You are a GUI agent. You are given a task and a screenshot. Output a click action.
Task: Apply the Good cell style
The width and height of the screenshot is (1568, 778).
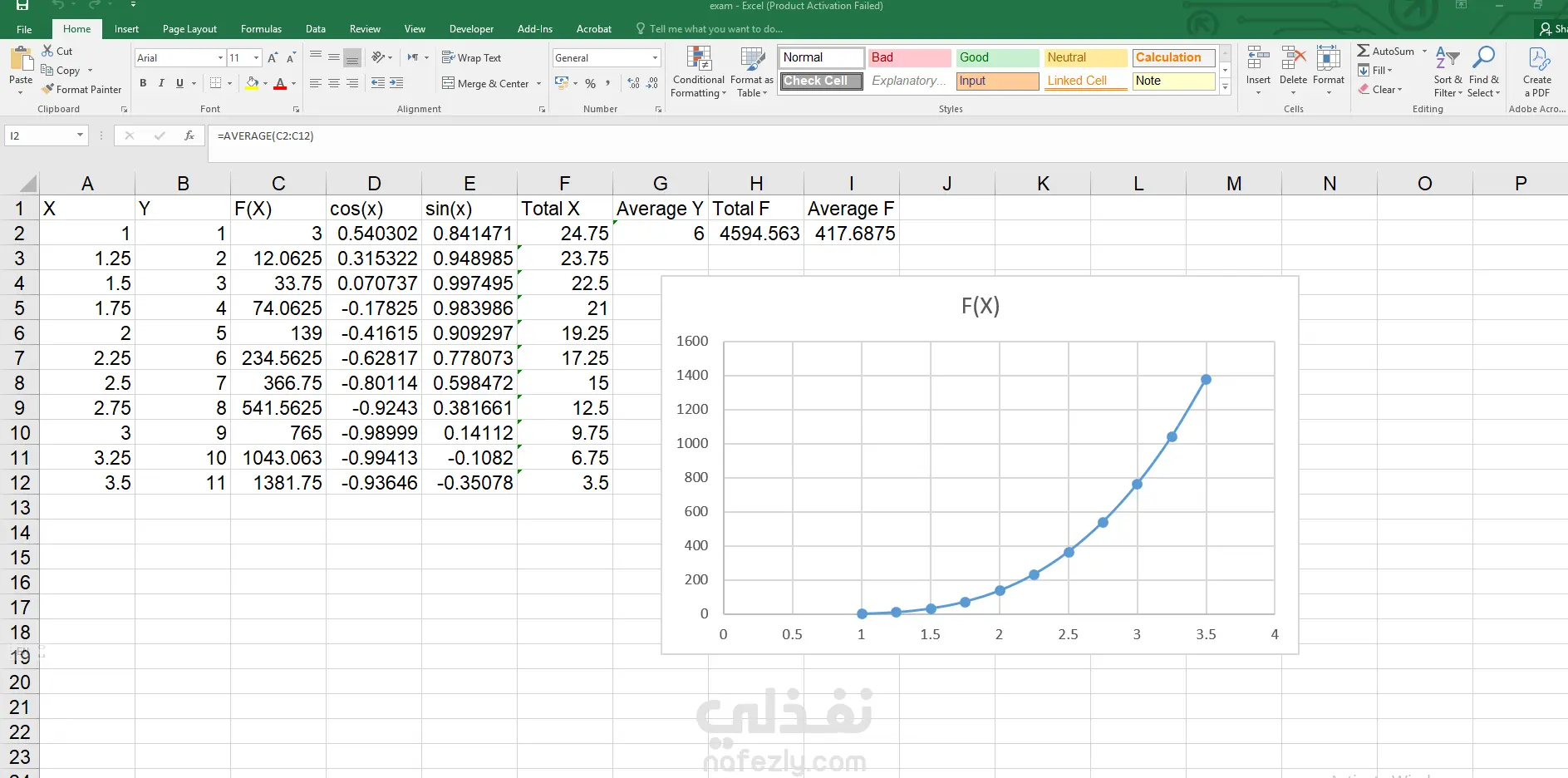(997, 57)
